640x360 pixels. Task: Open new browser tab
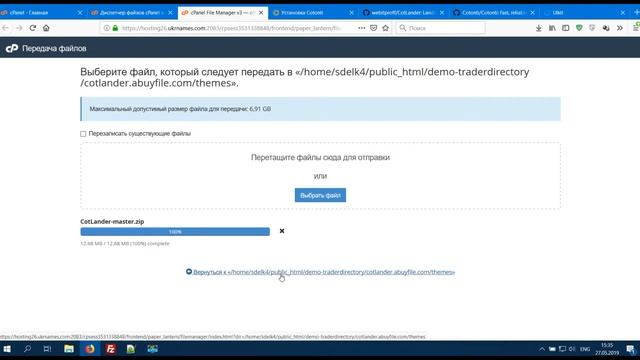click(x=636, y=13)
